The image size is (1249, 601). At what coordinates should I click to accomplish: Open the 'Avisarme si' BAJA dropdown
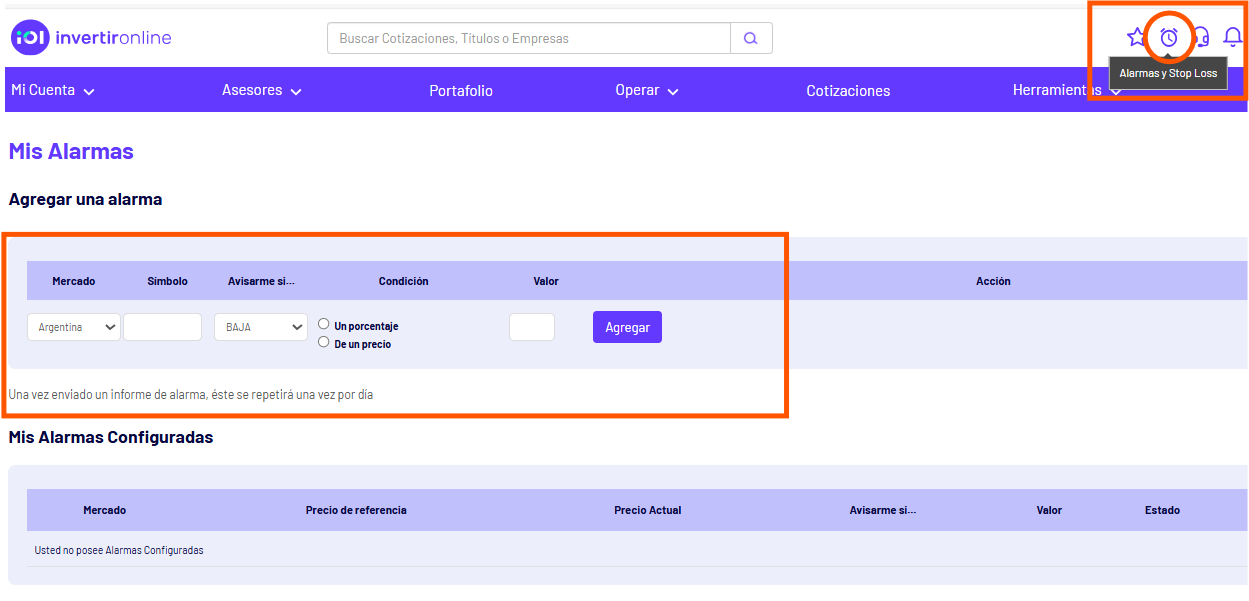point(260,327)
